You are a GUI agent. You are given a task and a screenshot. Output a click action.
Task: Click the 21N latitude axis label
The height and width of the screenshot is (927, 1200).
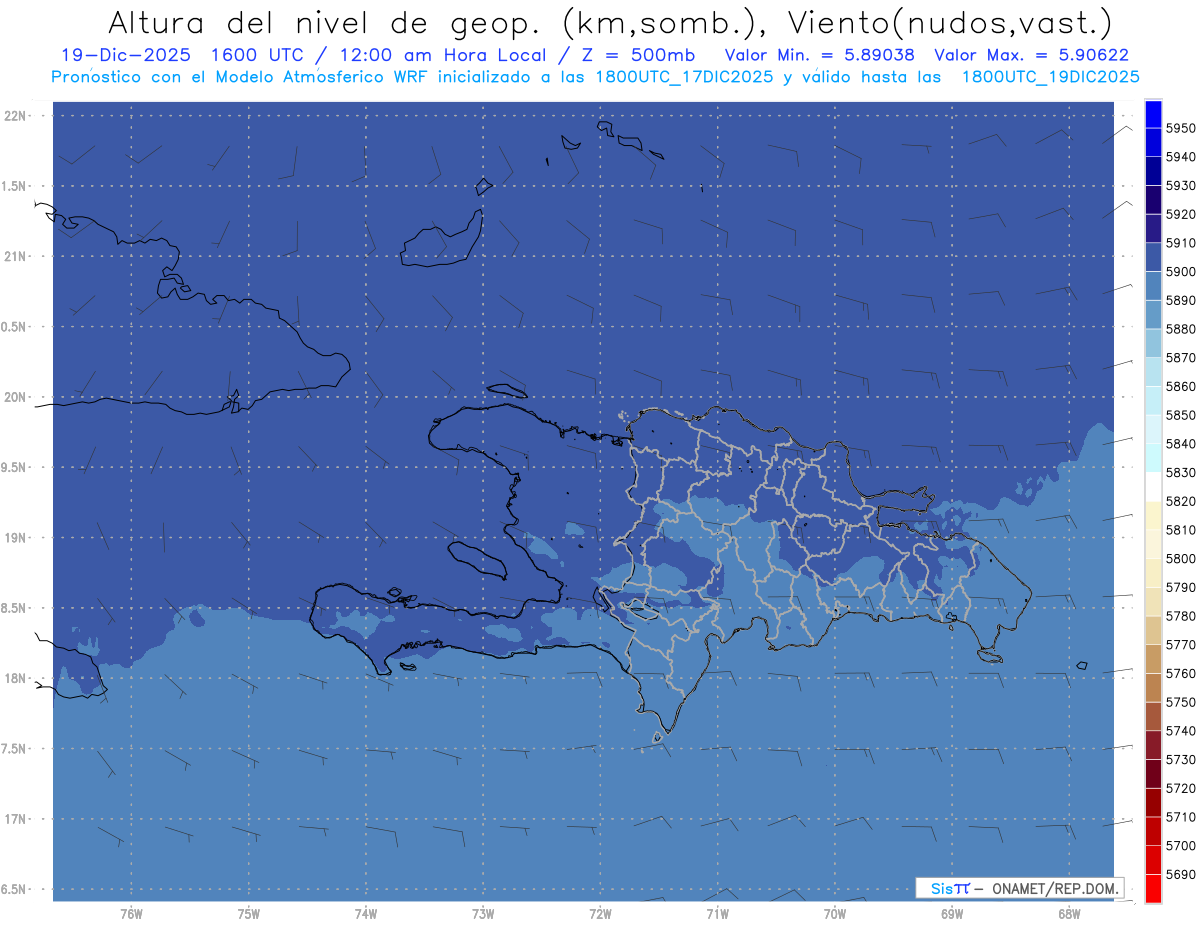pos(14,256)
